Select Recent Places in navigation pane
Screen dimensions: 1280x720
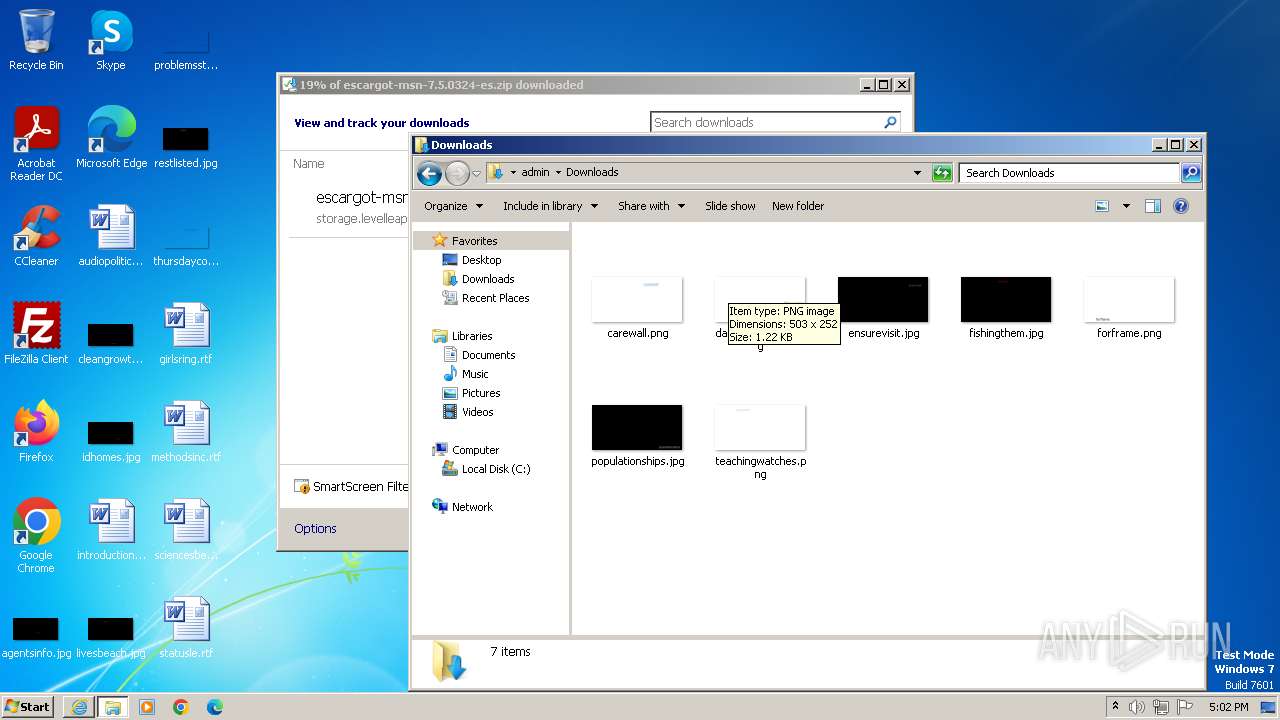495,298
